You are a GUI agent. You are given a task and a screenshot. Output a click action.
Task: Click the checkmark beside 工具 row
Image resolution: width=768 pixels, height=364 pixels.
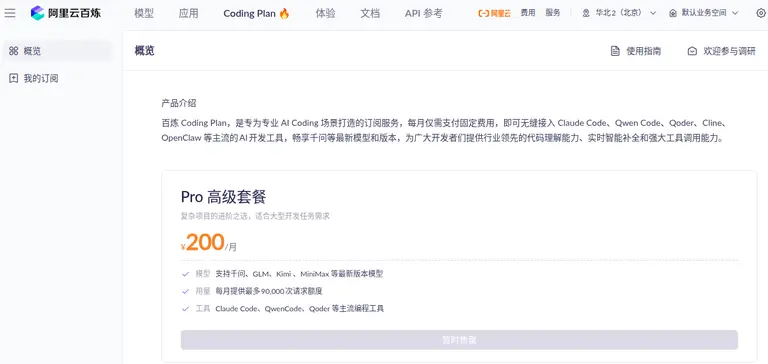click(185, 309)
